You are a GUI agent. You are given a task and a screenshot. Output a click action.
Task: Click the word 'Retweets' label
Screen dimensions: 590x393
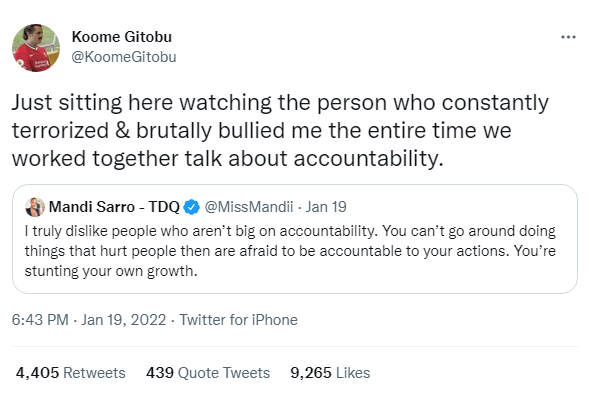tap(94, 373)
